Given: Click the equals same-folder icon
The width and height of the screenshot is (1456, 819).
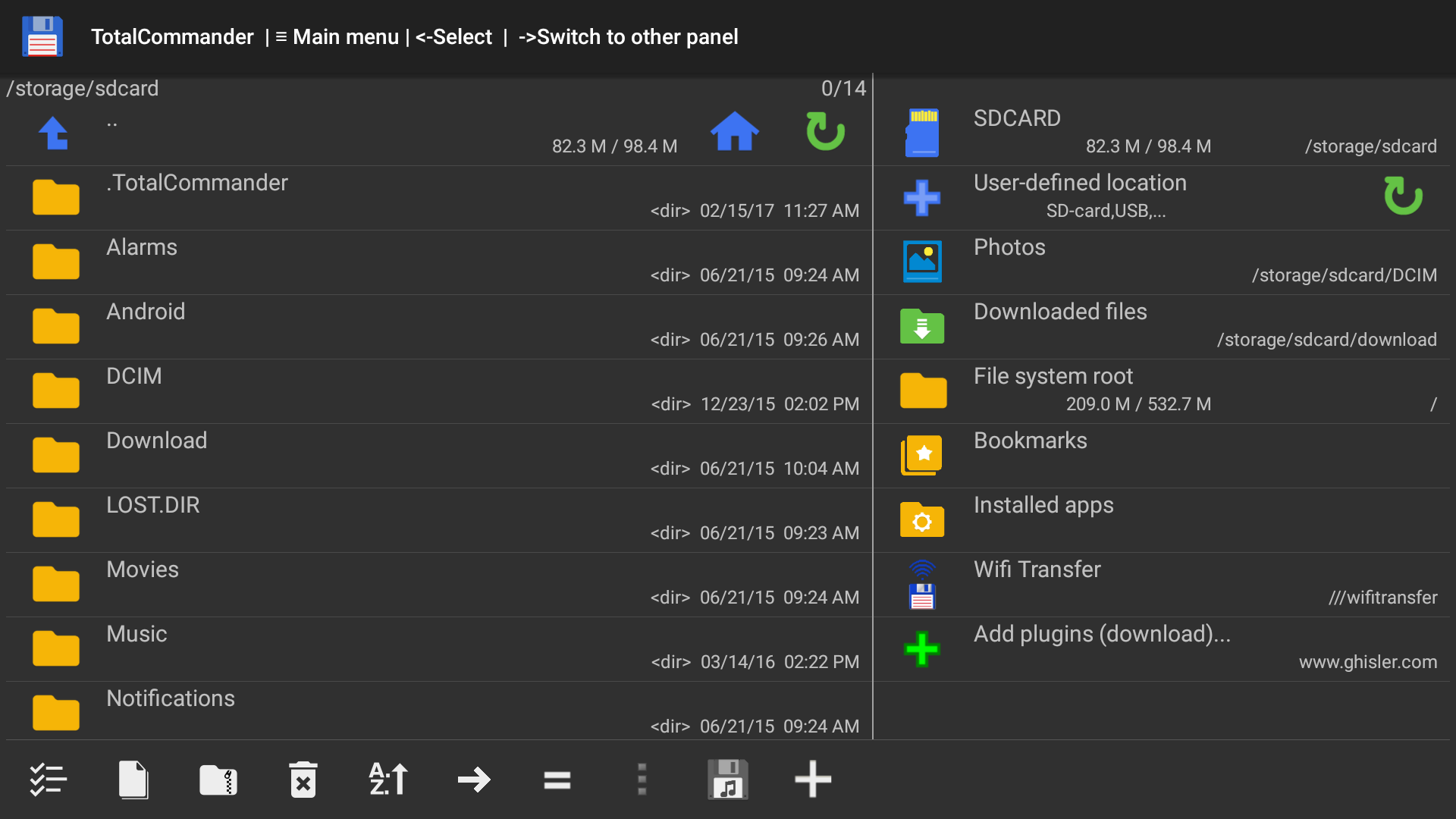Looking at the screenshot, I should coord(557,780).
